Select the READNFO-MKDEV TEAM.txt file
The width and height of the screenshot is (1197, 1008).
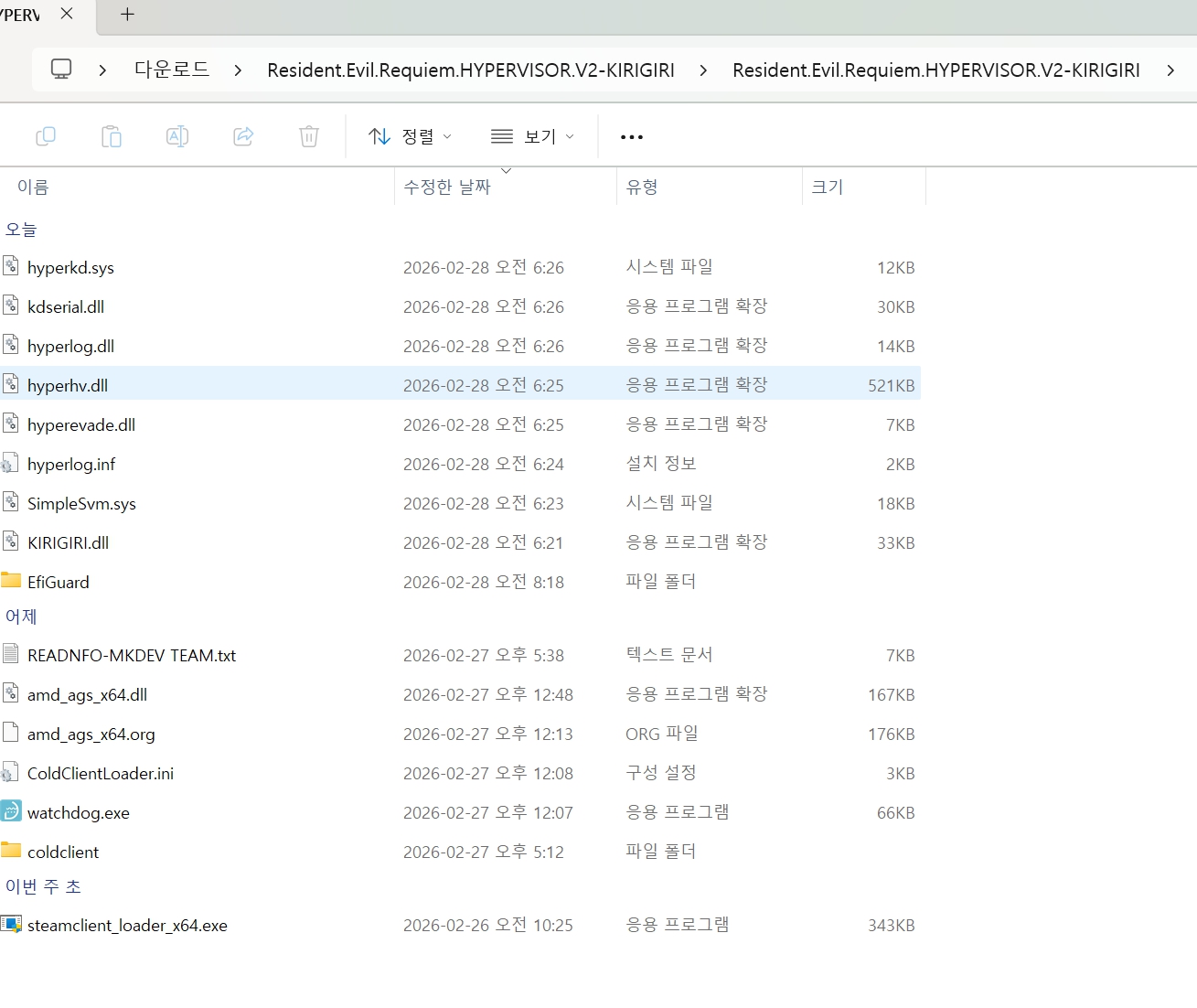tap(131, 655)
